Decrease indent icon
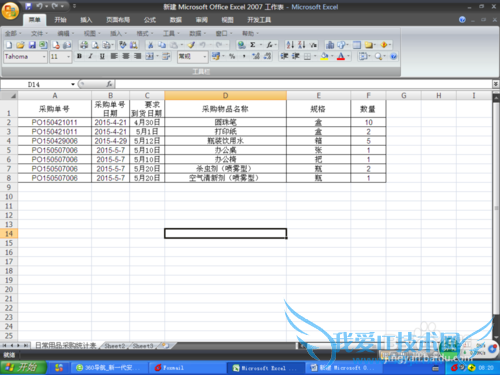This screenshot has width=500, height=375. (x=284, y=56)
